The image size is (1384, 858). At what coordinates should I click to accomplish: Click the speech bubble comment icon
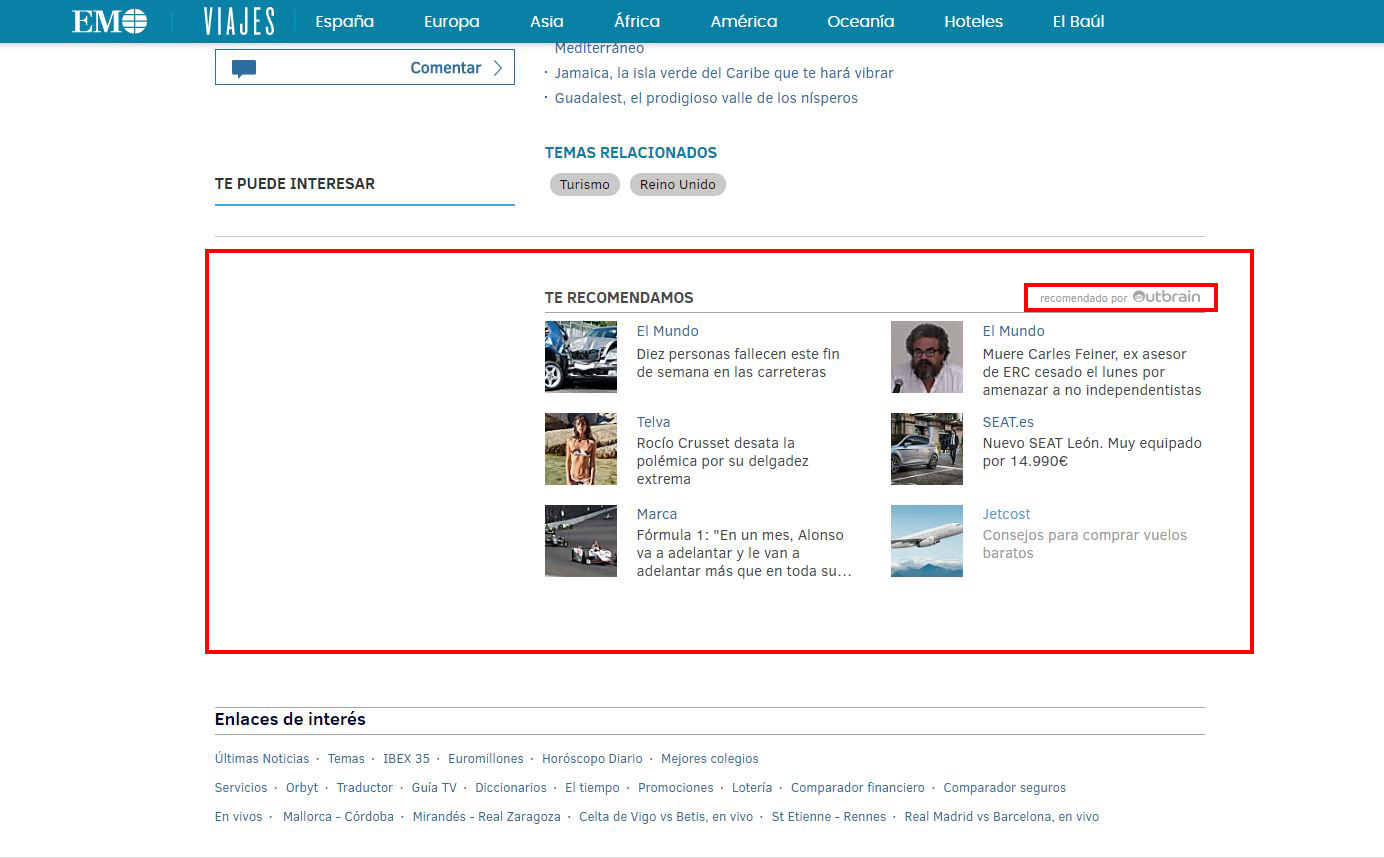[244, 69]
